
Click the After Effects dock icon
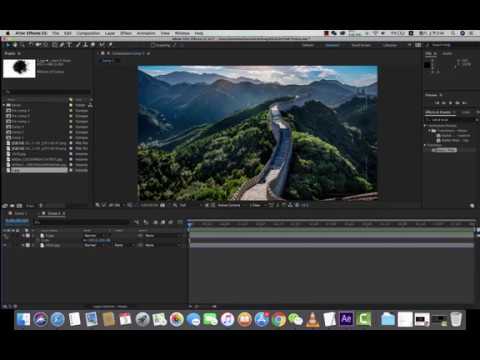coord(346,319)
